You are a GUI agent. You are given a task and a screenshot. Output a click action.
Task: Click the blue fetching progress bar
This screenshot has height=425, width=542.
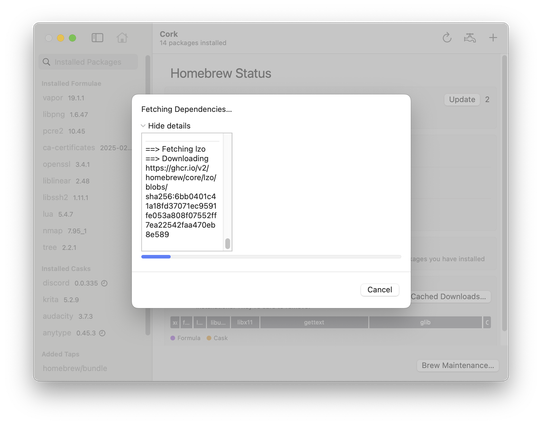pos(156,257)
